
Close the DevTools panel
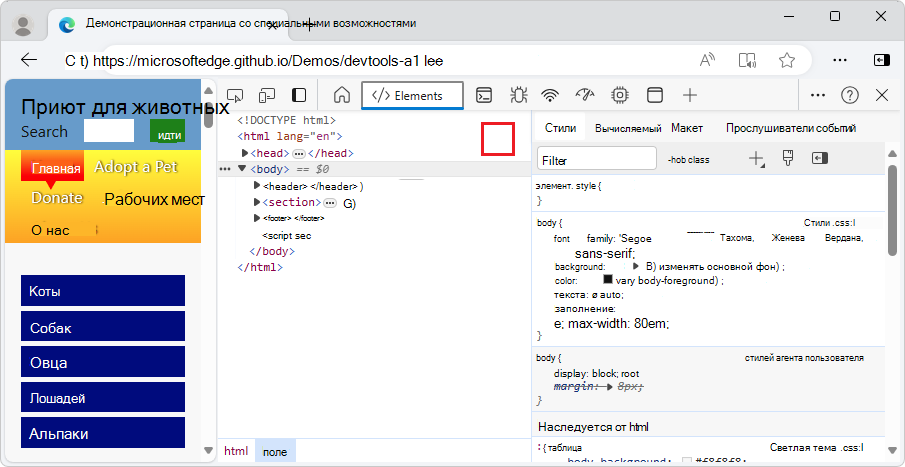(x=882, y=95)
